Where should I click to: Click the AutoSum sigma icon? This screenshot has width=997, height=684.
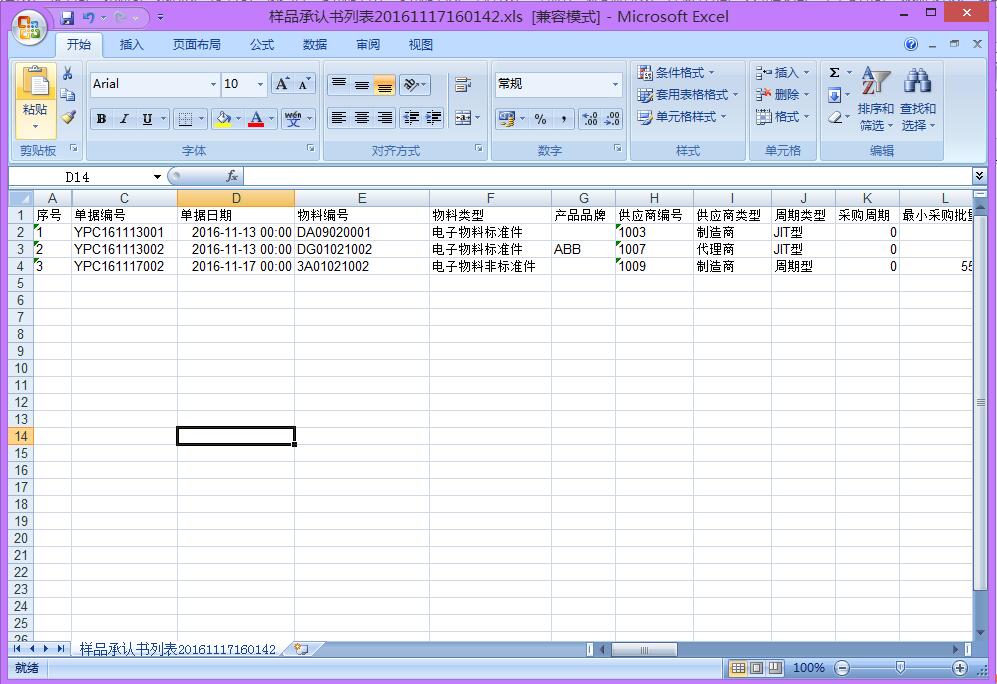834,73
